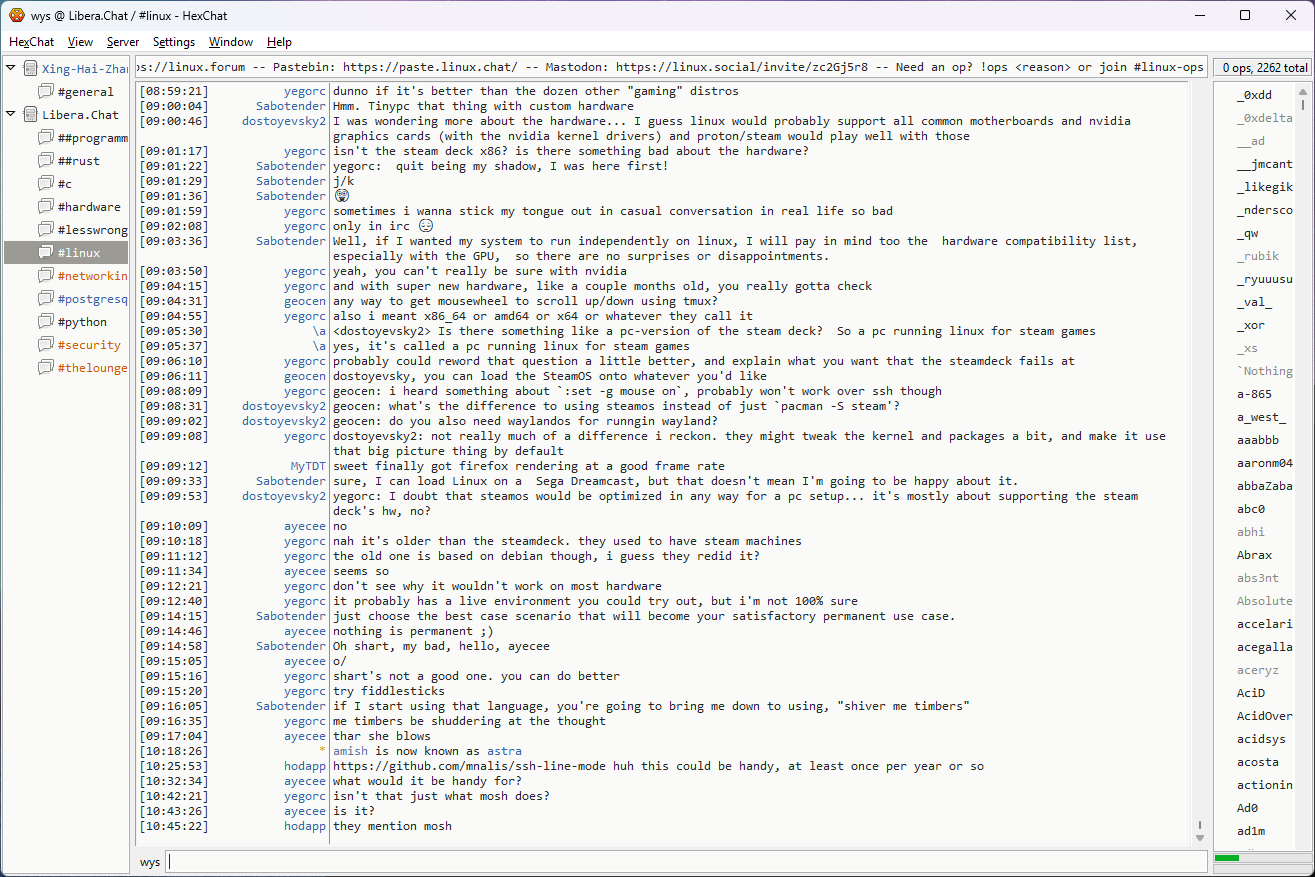1315x877 pixels.
Task: Select user Abrax in the user list
Action: click(x=1254, y=555)
